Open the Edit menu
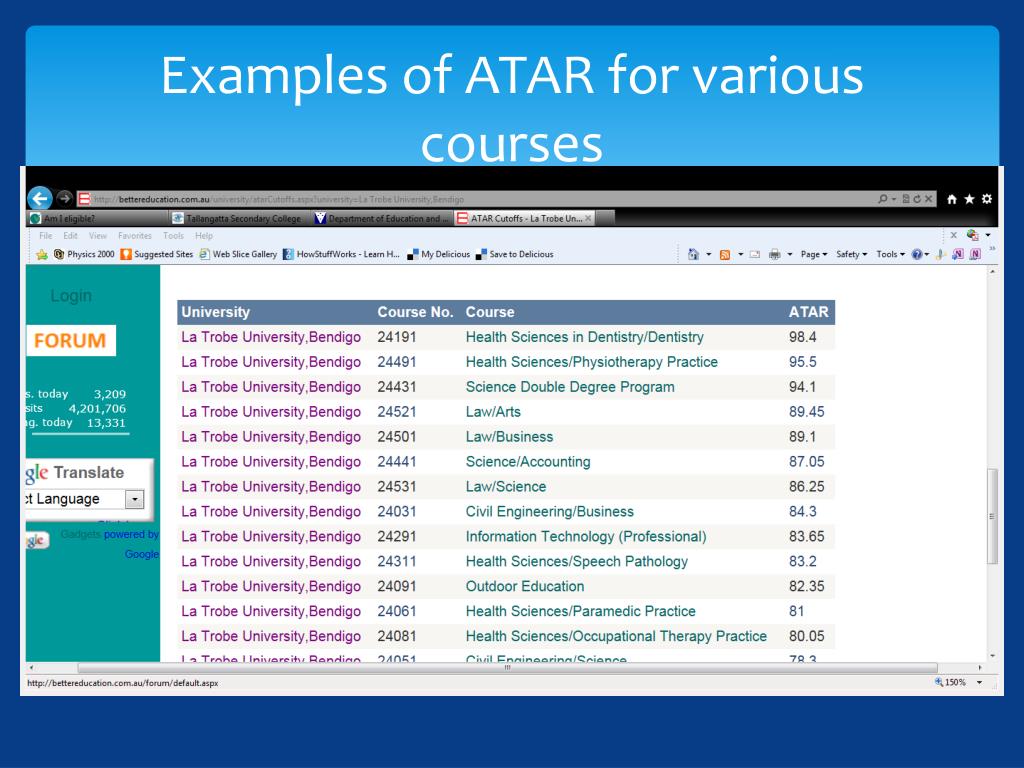The height and width of the screenshot is (768, 1024). tap(71, 236)
